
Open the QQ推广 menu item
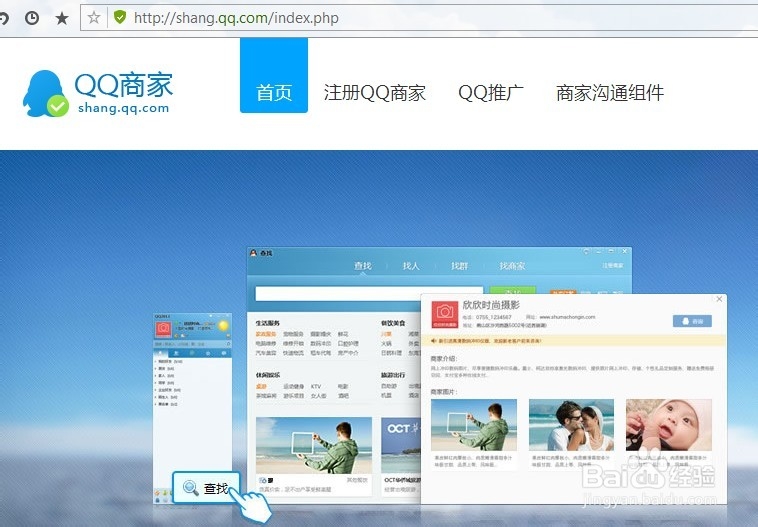point(491,93)
